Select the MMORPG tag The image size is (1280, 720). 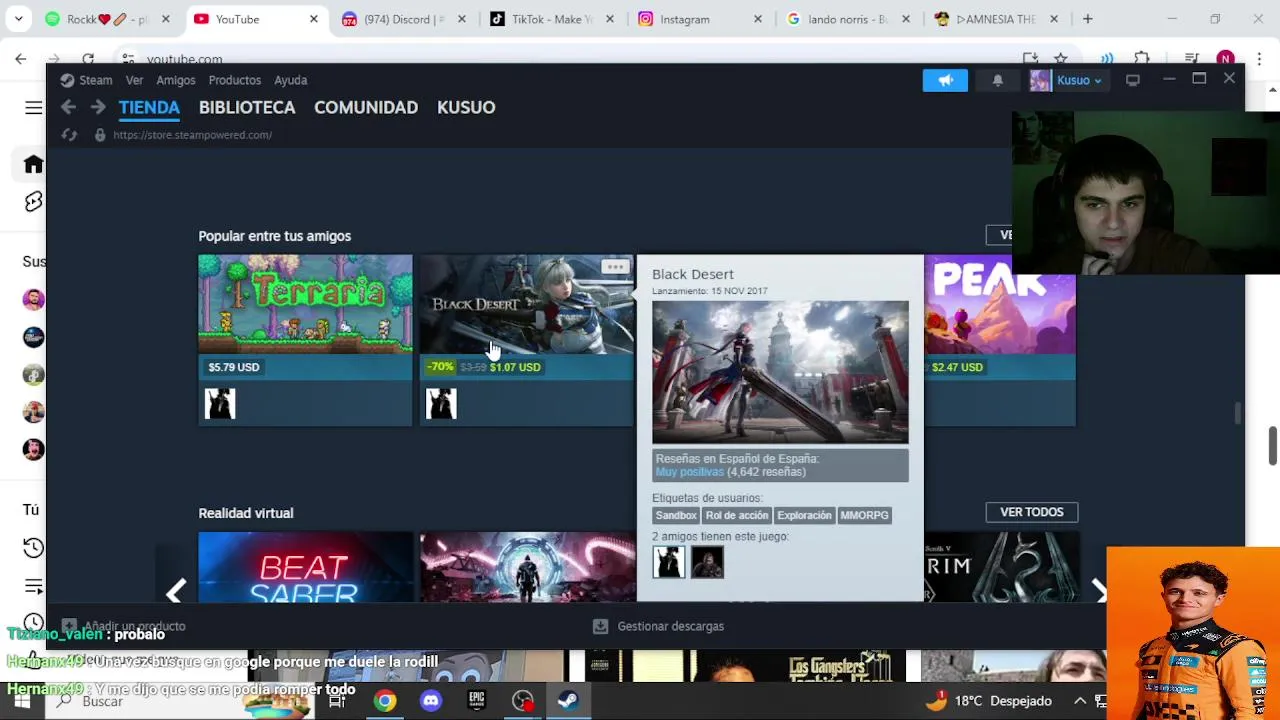pyautogui.click(x=864, y=515)
